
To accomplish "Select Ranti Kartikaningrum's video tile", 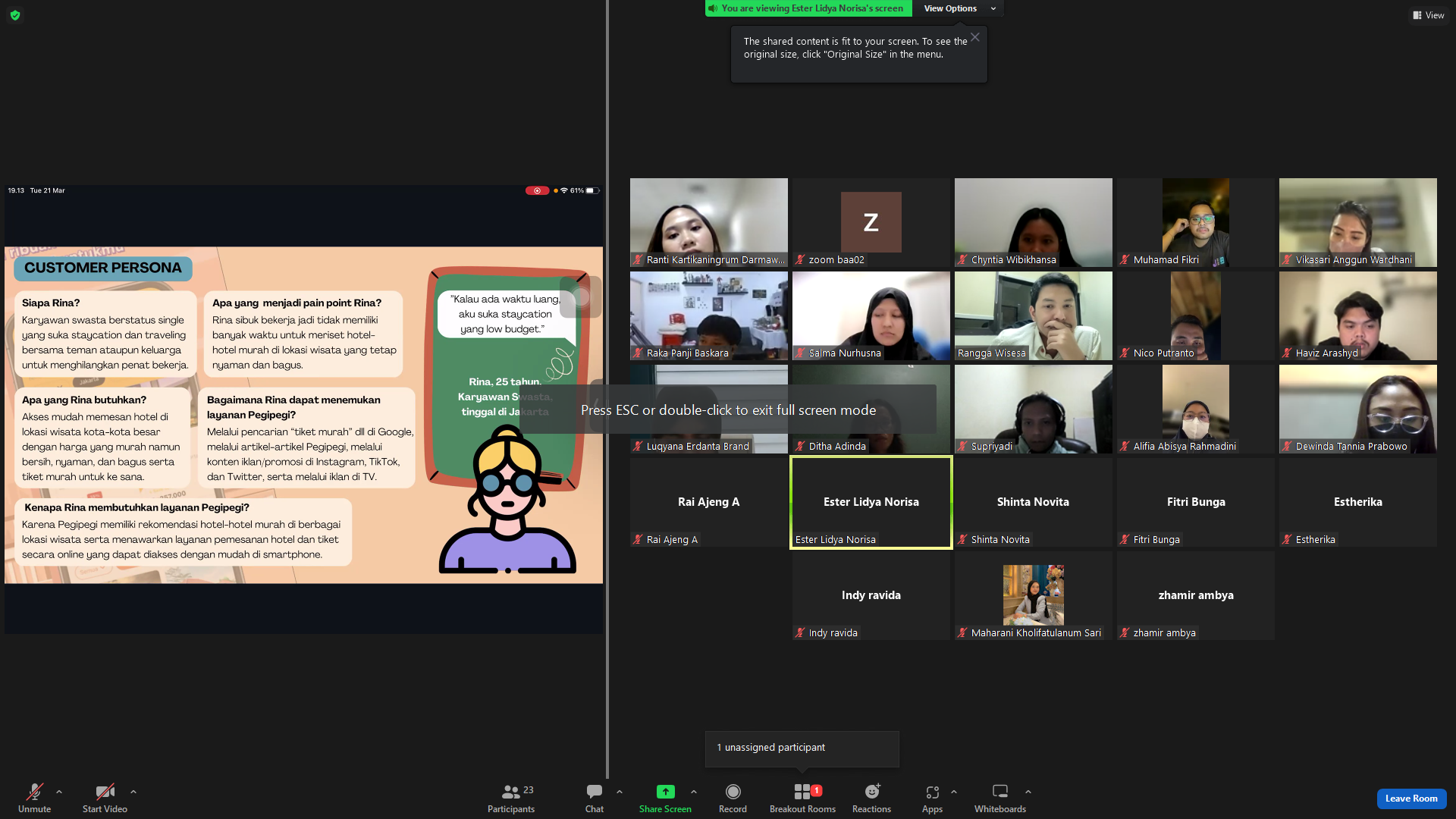I will pyautogui.click(x=709, y=222).
